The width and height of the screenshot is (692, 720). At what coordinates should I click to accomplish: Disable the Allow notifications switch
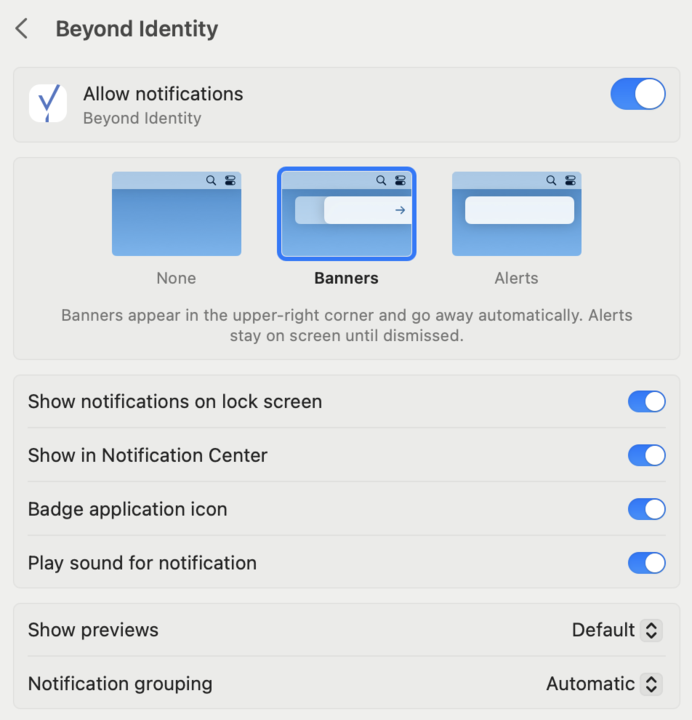pos(637,94)
